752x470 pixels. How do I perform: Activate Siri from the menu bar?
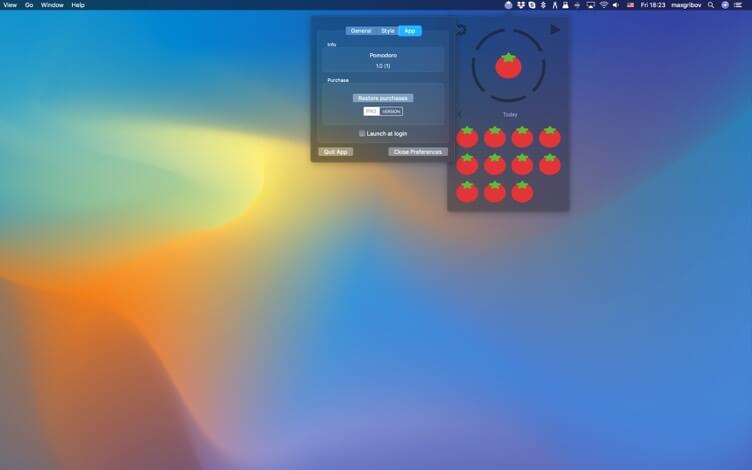coord(725,5)
